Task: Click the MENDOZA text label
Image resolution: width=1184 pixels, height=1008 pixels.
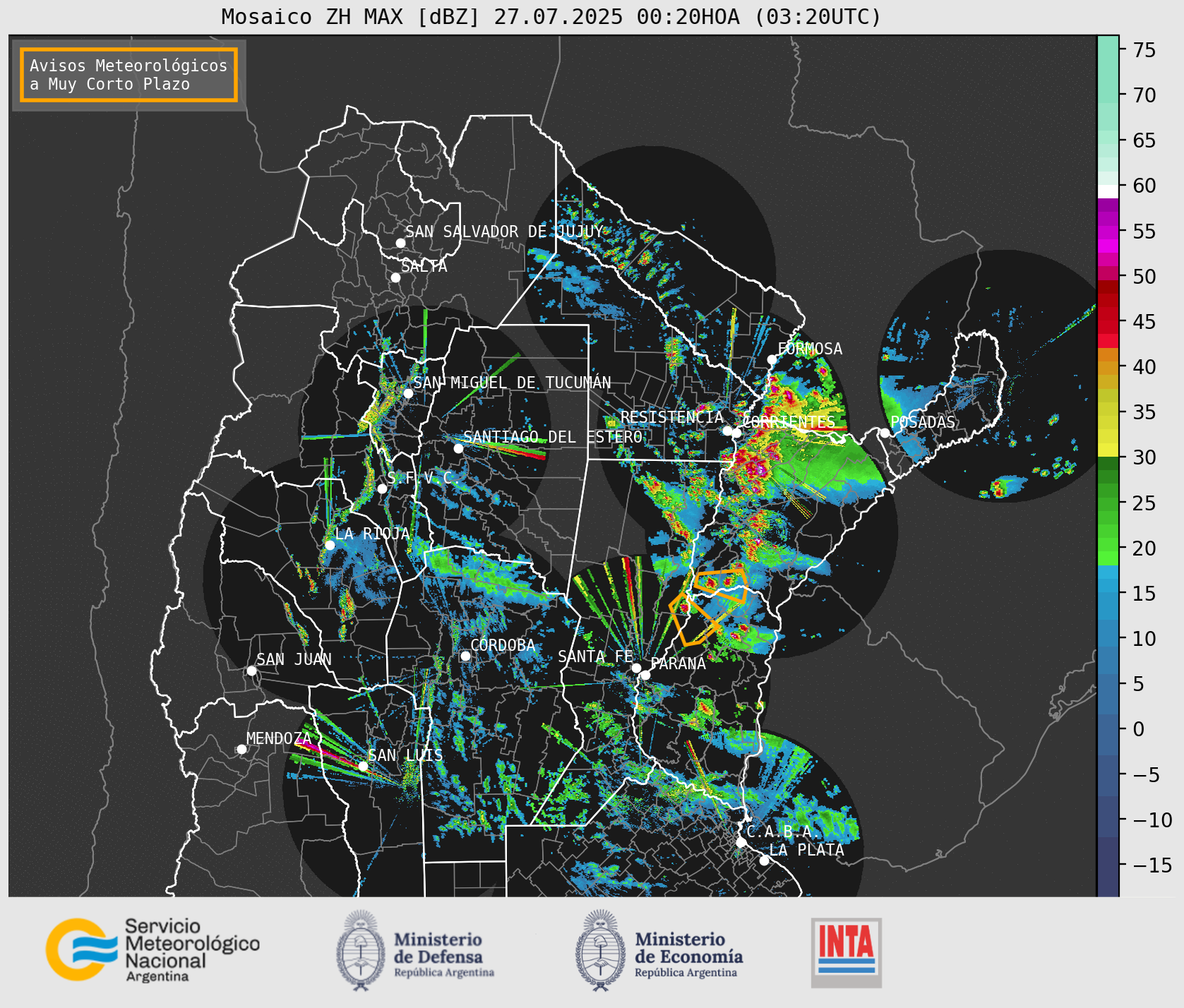Action: [279, 738]
